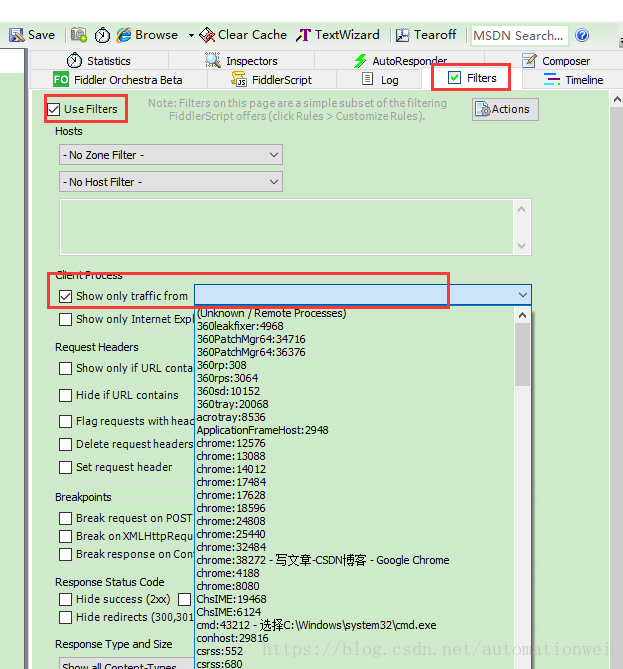Select cmd:43212 cmd.exe entry

(x=355, y=625)
